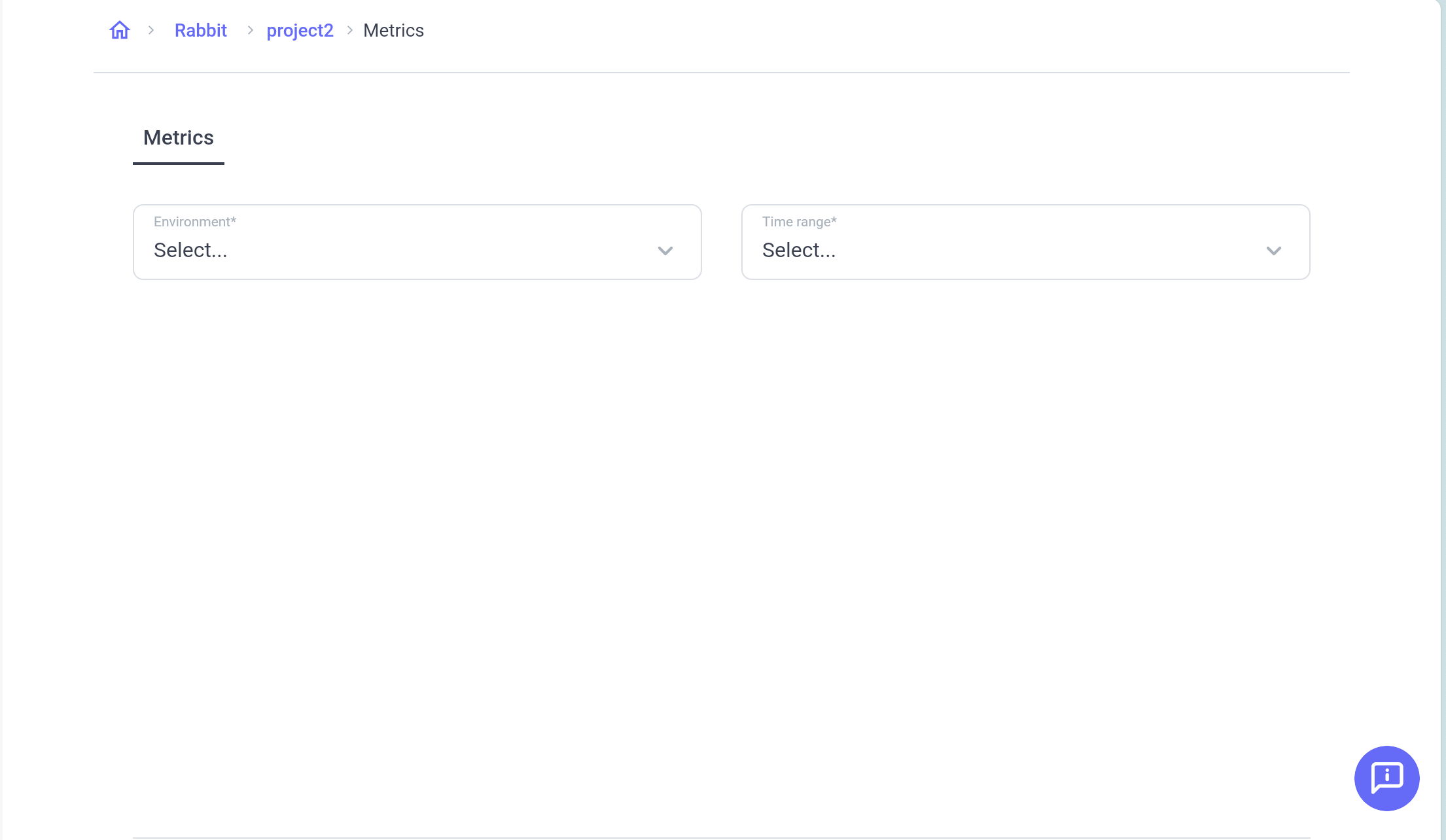Screen dimensions: 1446x840
Task: Navigate to the Rabbit breadcrumb link
Action: point(200,30)
